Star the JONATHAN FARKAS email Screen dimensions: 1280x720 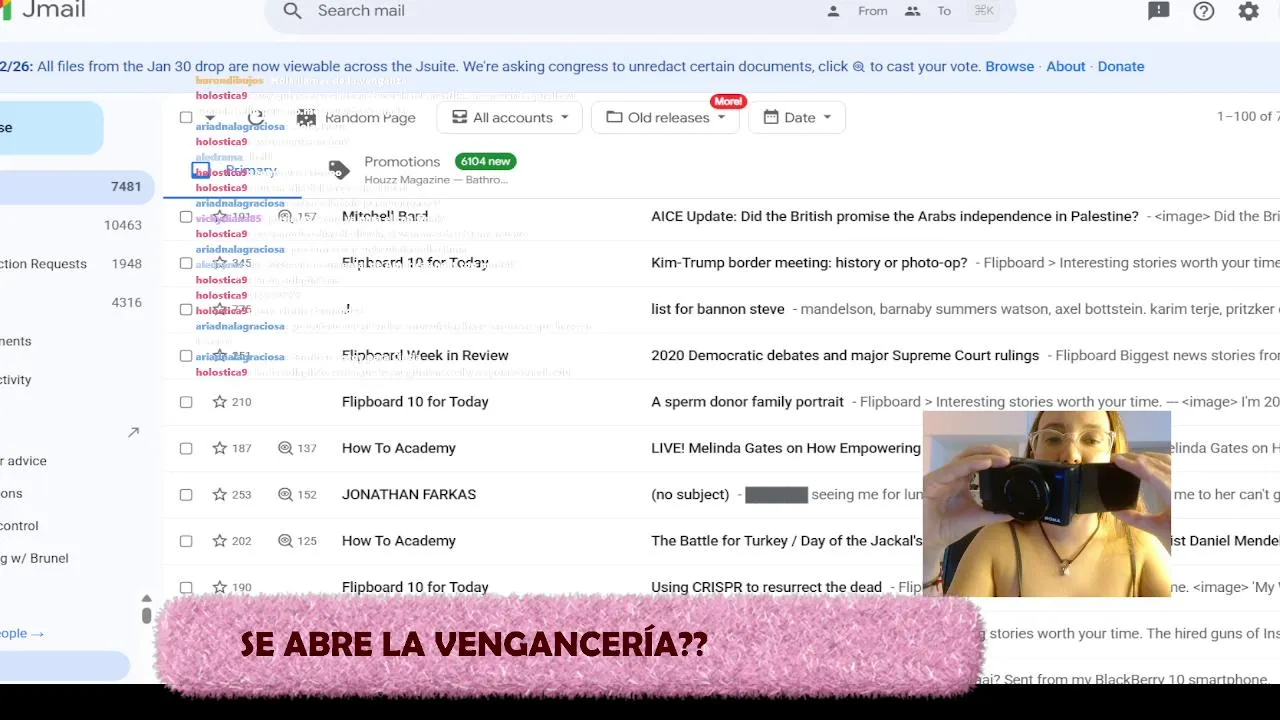[x=220, y=494]
